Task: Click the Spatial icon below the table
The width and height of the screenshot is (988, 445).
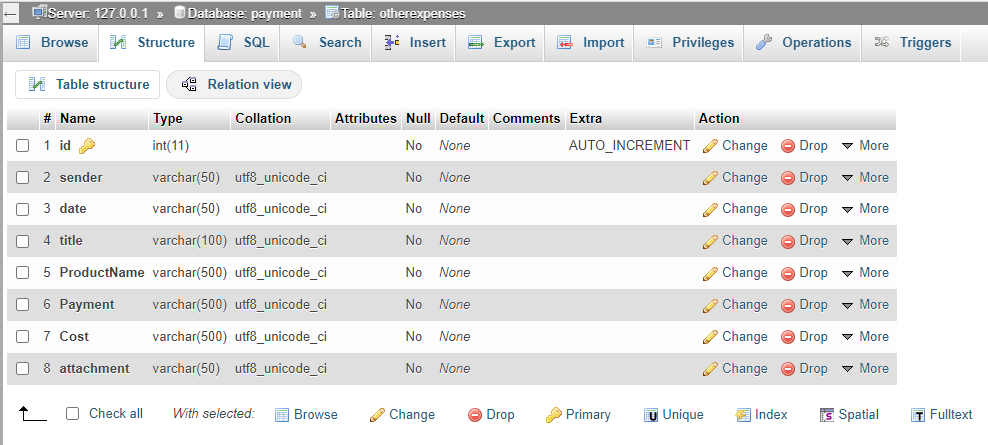Action: coord(827,415)
